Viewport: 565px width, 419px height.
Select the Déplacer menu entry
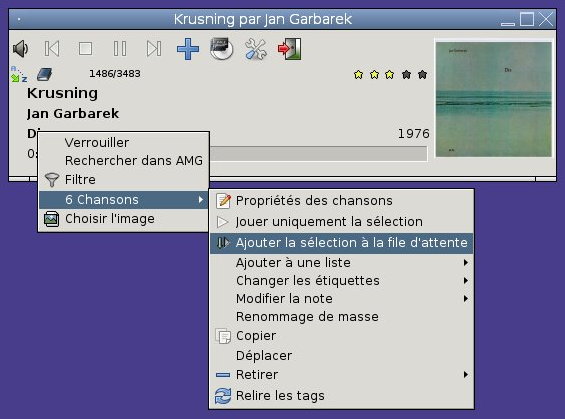coord(341,356)
